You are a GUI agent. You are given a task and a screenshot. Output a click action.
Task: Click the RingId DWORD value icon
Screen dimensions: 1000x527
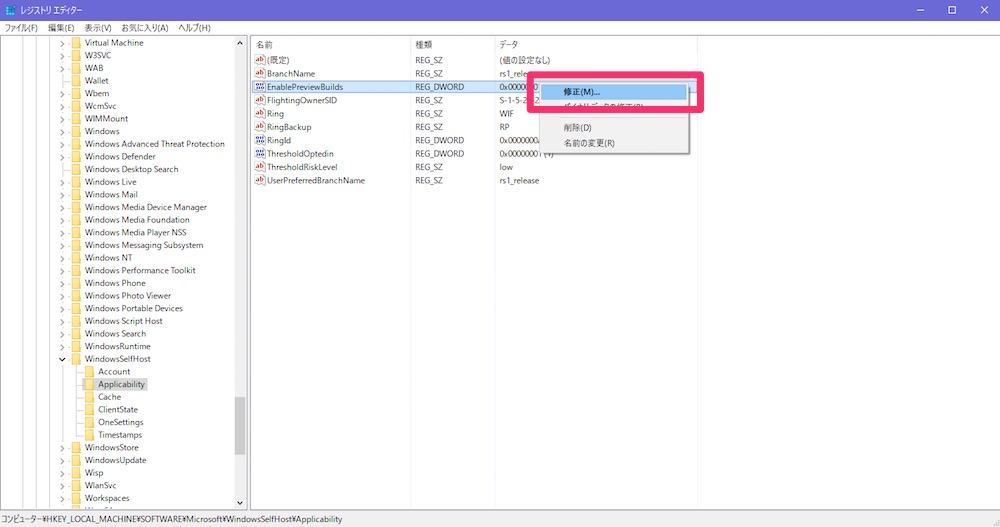[x=260, y=140]
